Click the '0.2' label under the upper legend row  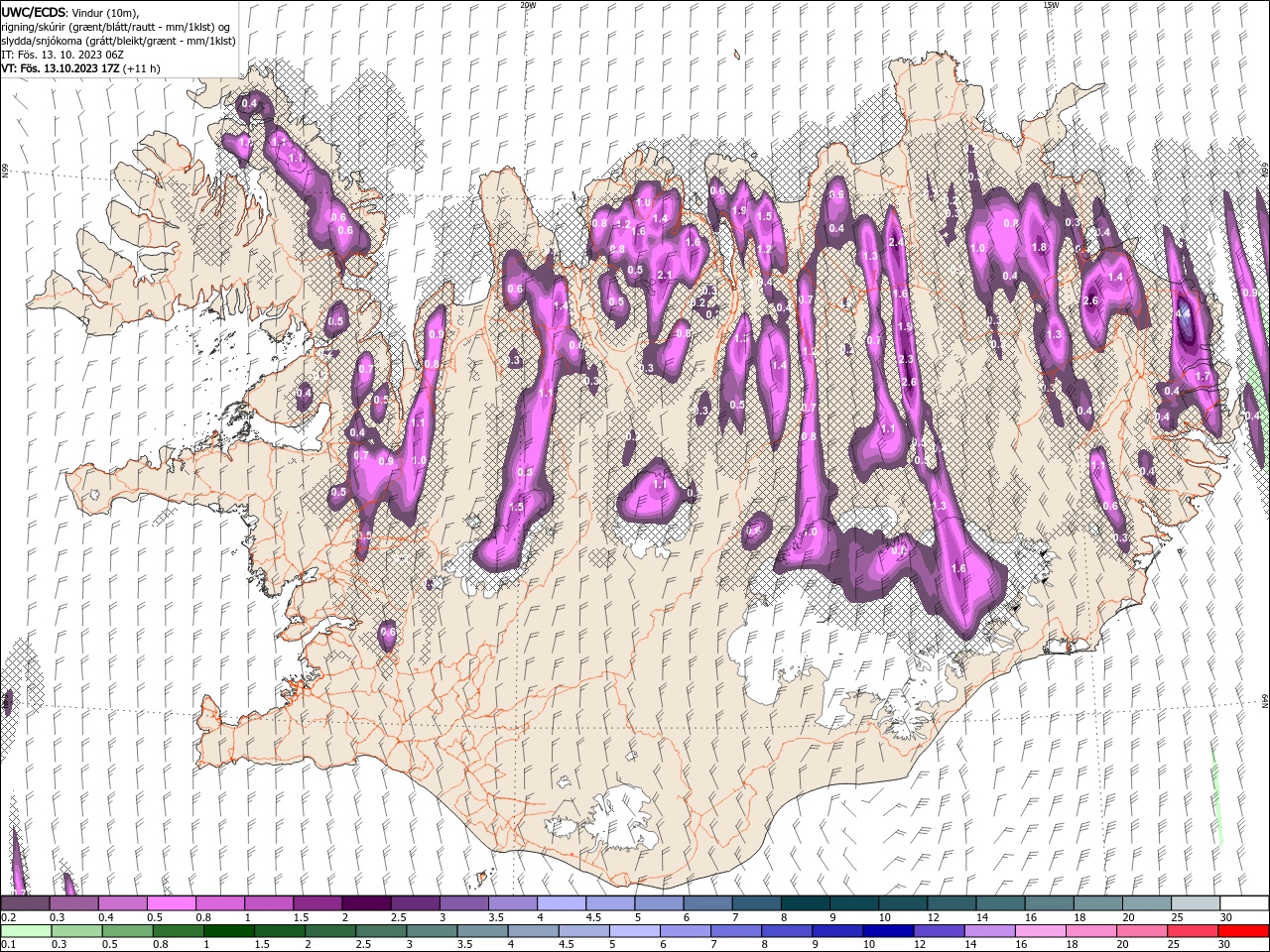point(7,917)
